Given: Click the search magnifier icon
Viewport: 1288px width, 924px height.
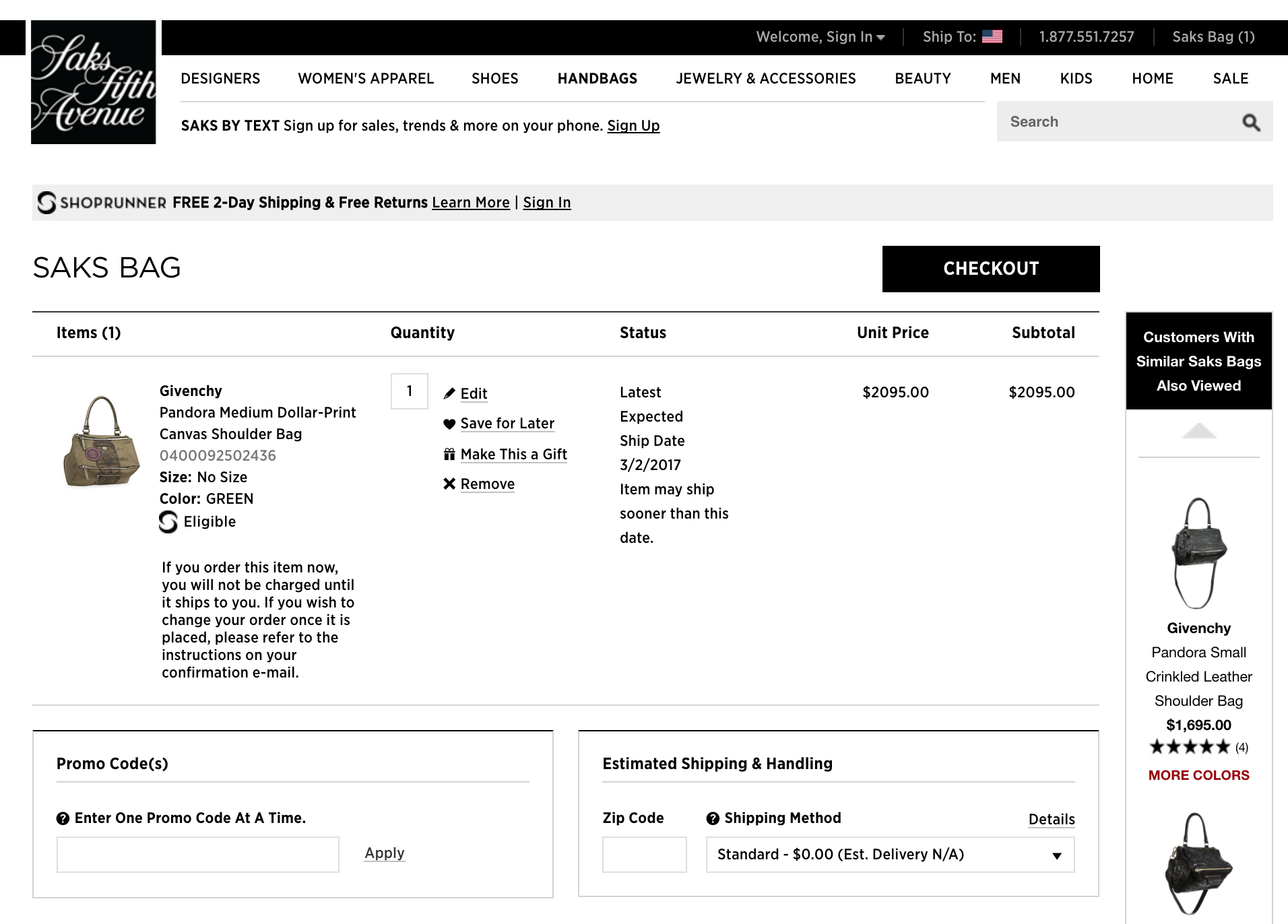Looking at the screenshot, I should tap(1251, 123).
